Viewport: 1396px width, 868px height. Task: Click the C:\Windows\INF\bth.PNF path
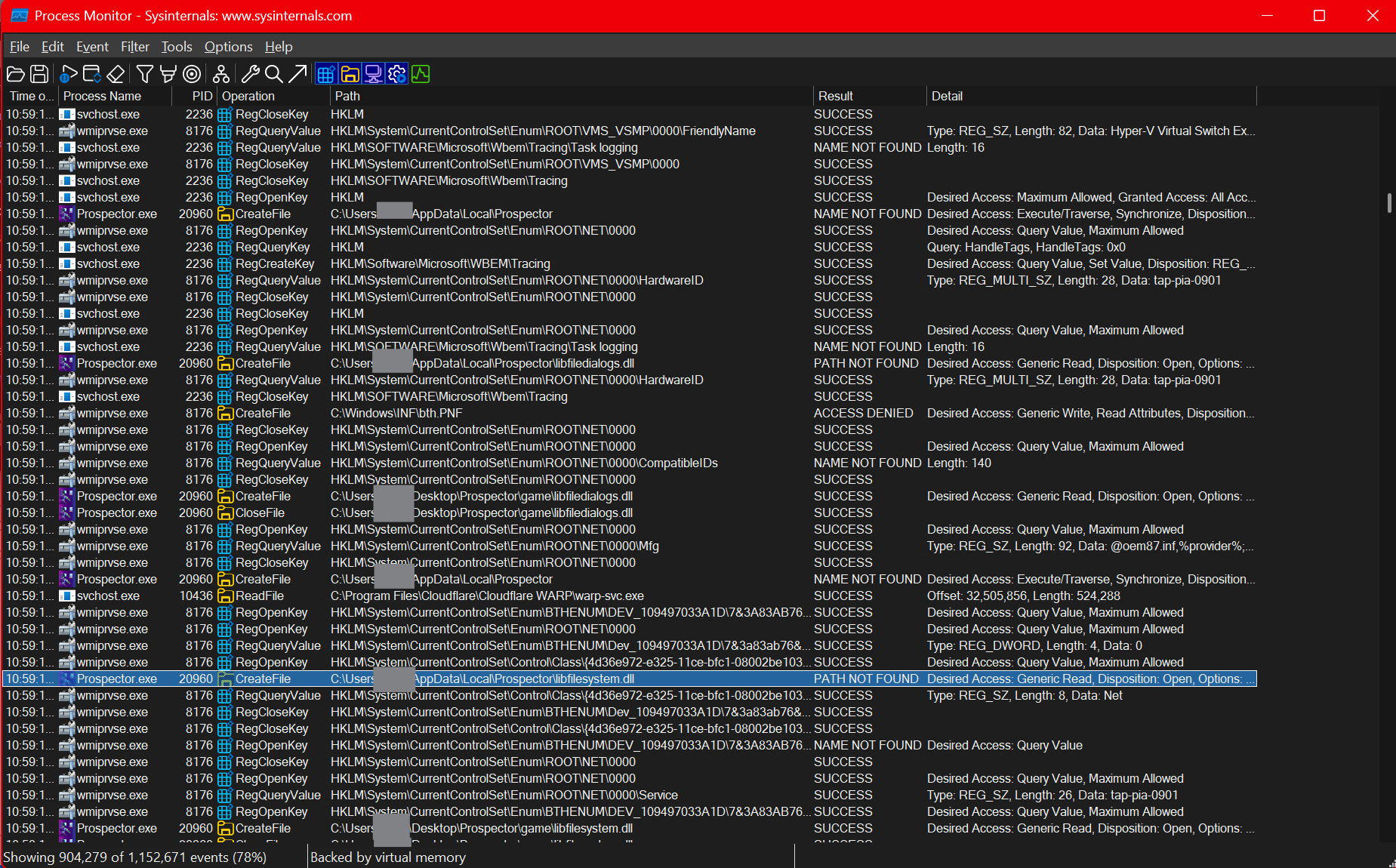pyautogui.click(x=396, y=413)
